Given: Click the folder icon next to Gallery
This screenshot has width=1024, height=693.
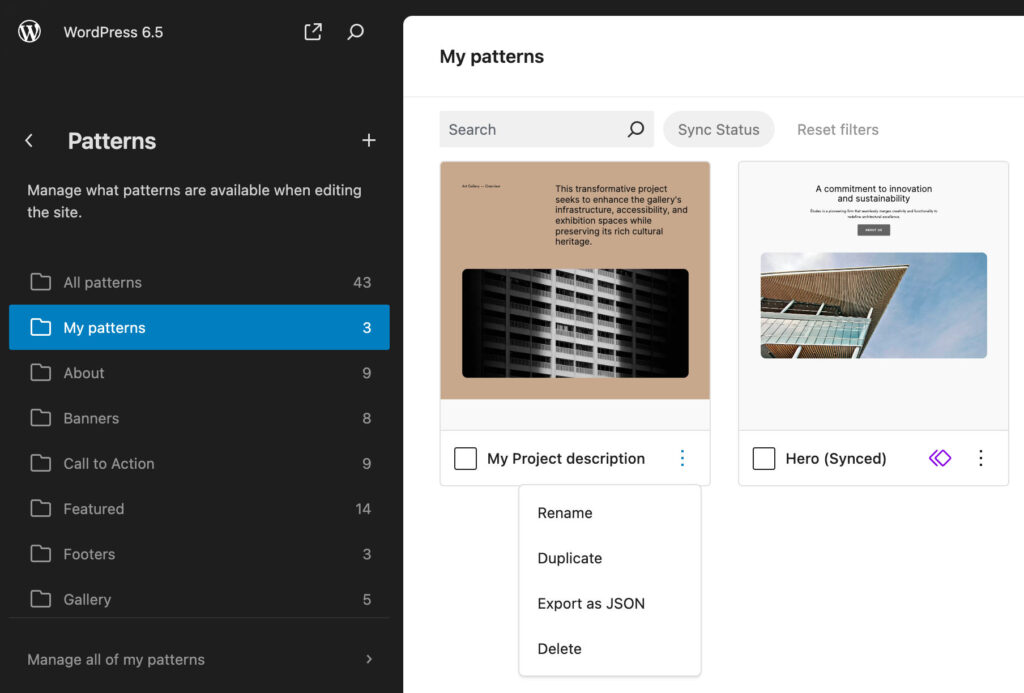Looking at the screenshot, I should [x=41, y=599].
